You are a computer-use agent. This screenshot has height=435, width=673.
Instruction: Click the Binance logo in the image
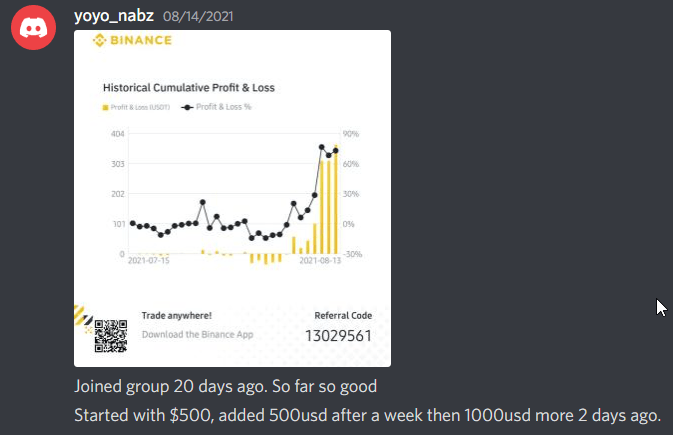pos(132,41)
